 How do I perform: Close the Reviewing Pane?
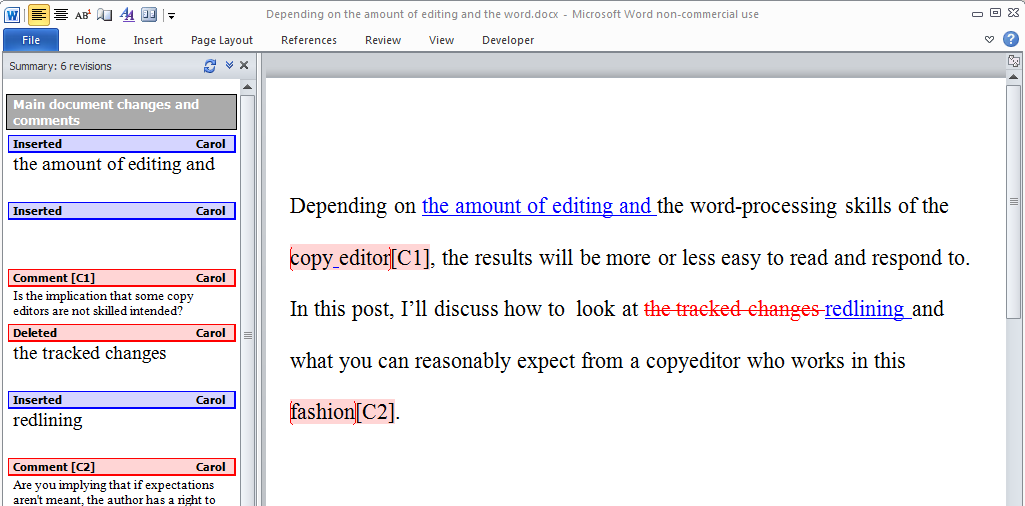pos(244,66)
